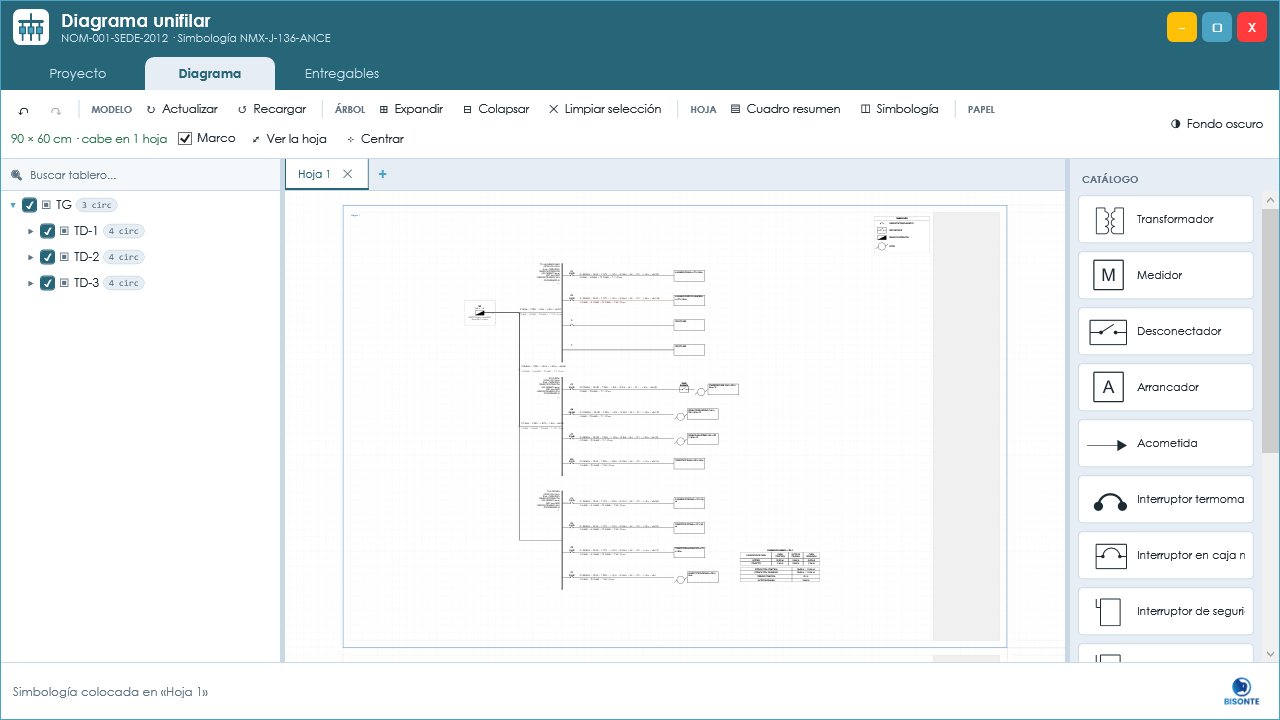
Task: Expand the TD-3 tree node
Action: 31,283
